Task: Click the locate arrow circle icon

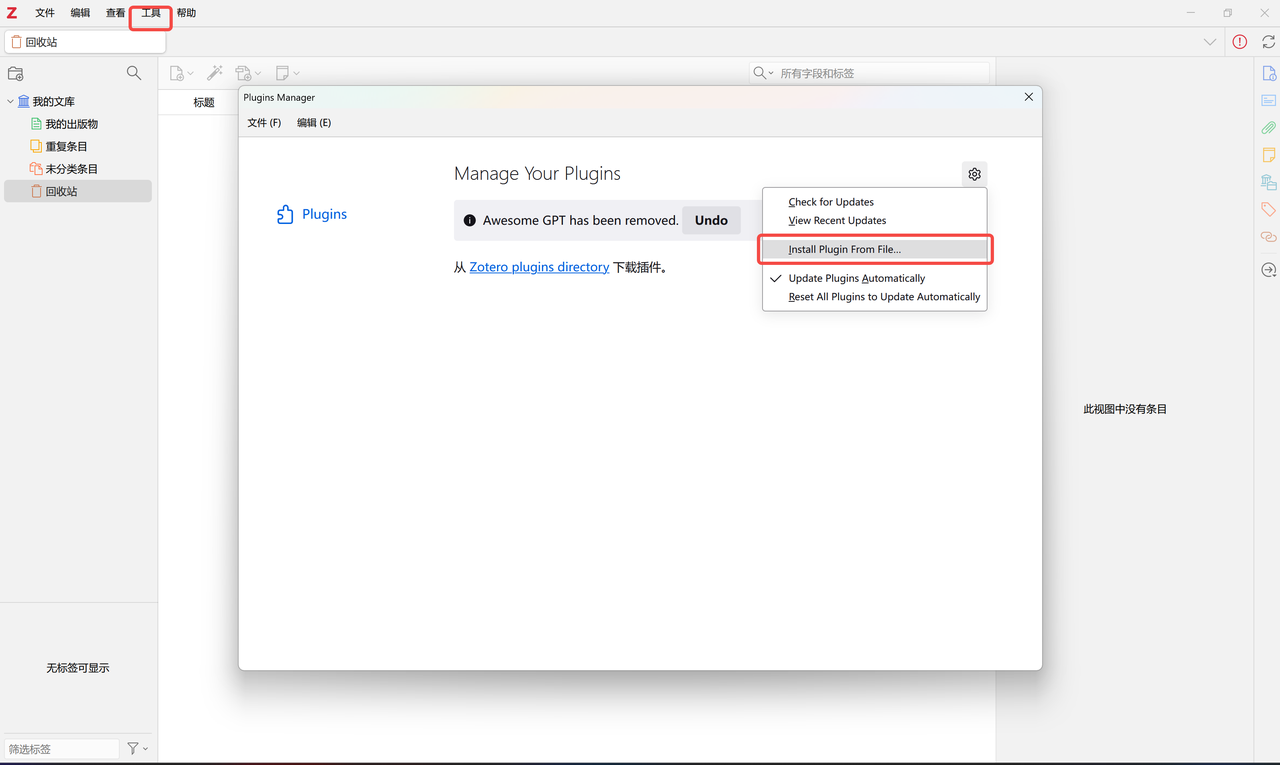Action: pos(1268,270)
